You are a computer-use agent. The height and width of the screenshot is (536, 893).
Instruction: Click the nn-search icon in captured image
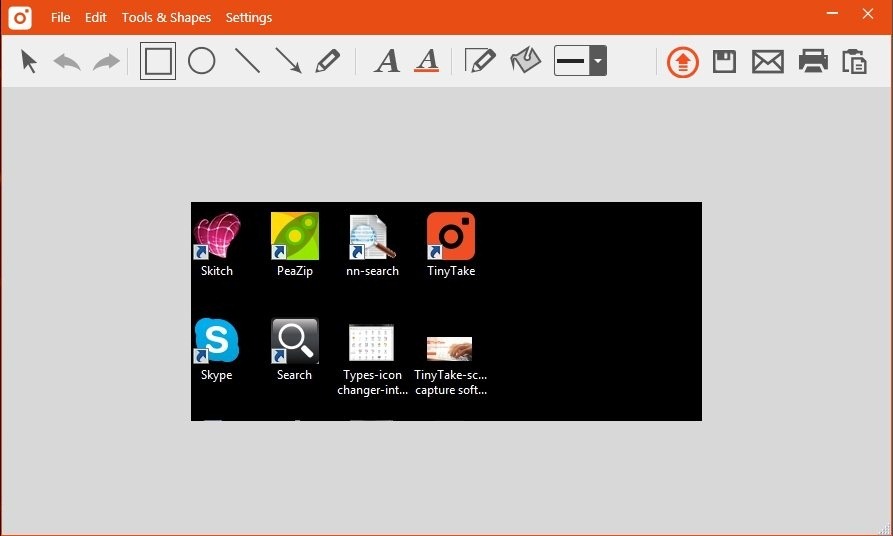pos(372,236)
